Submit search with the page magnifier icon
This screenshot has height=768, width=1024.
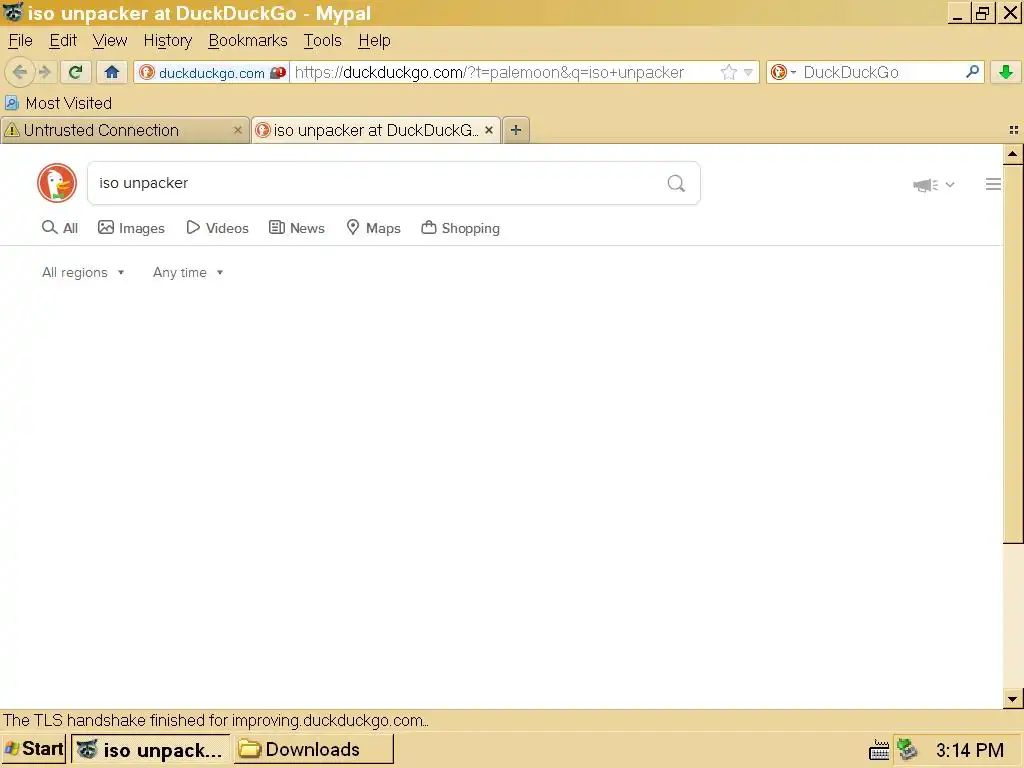pyautogui.click(x=677, y=184)
